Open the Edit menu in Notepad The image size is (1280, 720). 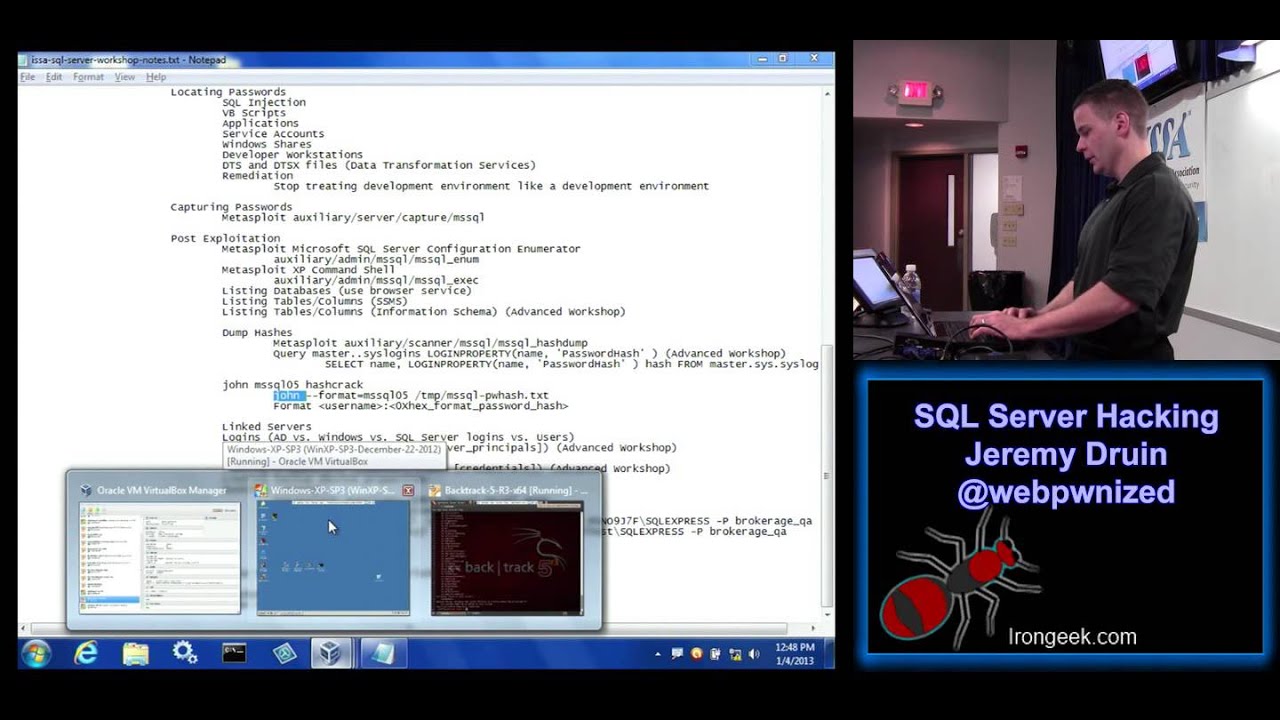53,77
